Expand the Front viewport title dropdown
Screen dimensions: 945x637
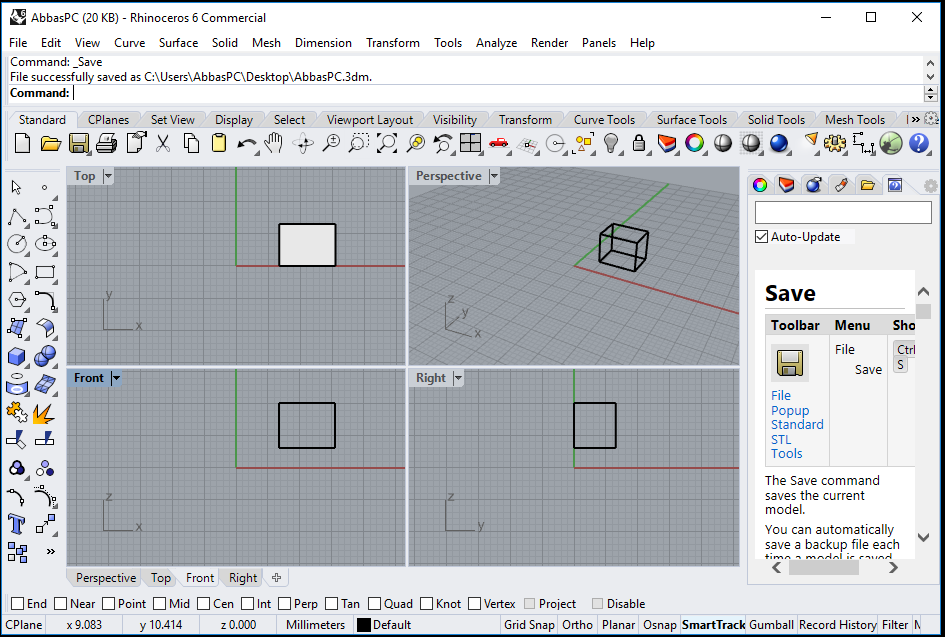tap(116, 378)
